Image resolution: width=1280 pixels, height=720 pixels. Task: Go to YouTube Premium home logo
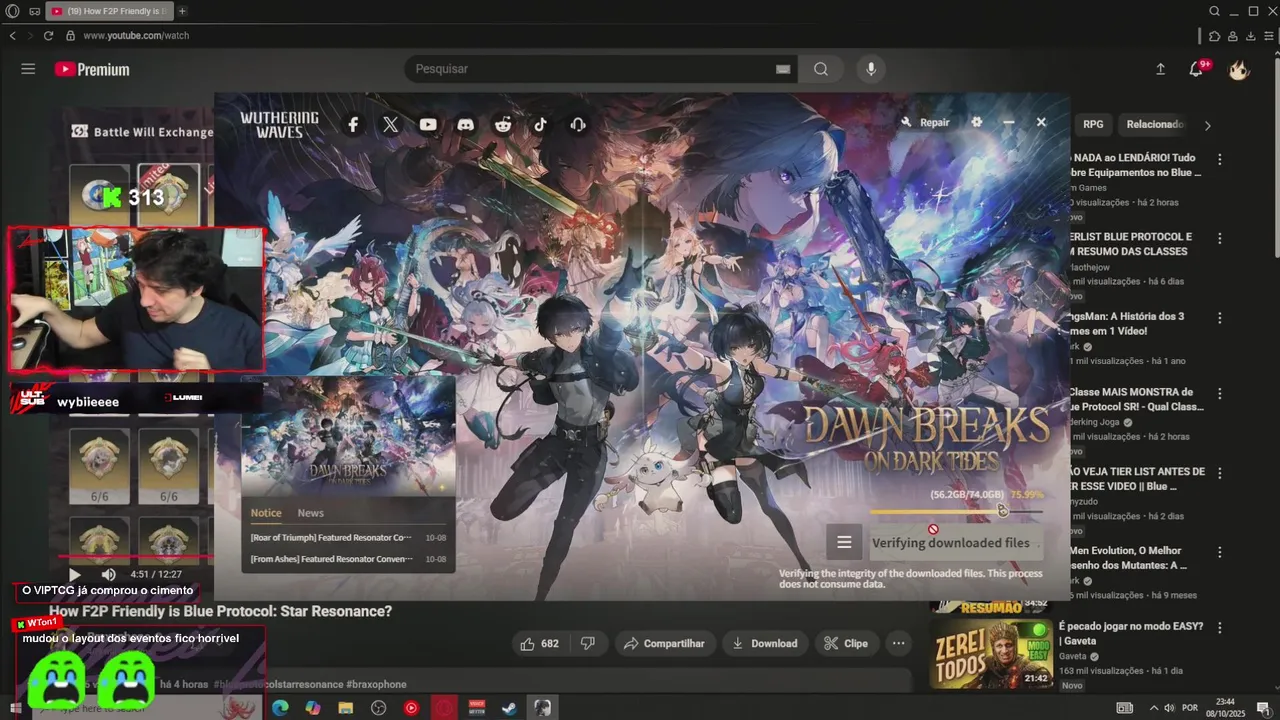(92, 69)
